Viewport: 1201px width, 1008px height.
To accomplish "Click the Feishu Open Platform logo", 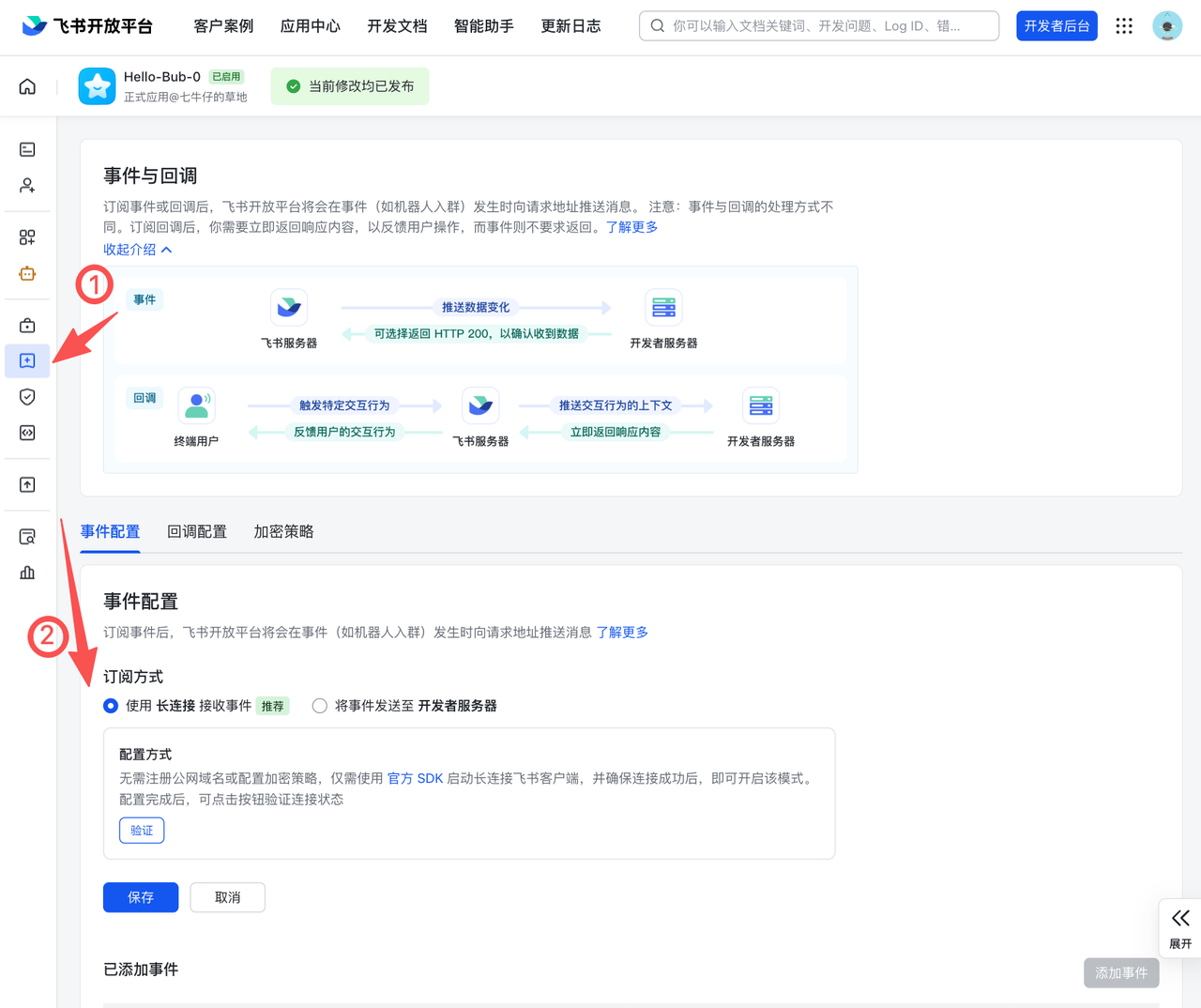I will click(87, 26).
